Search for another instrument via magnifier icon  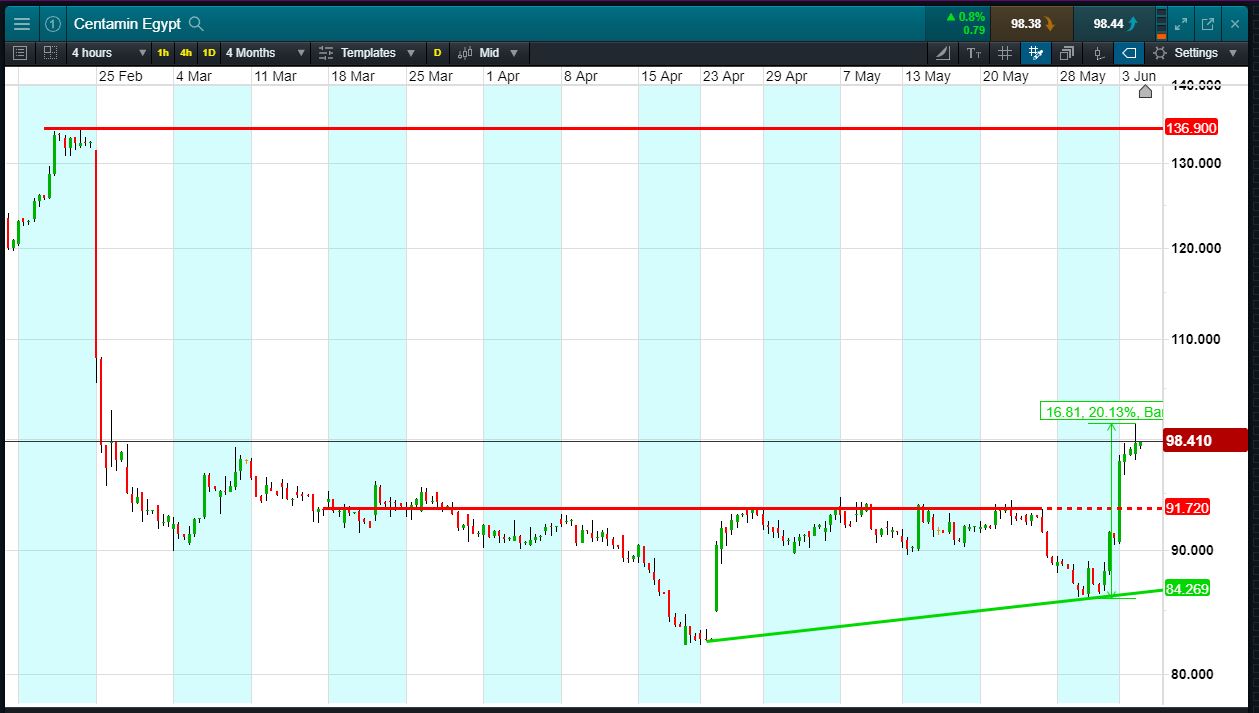coord(196,24)
